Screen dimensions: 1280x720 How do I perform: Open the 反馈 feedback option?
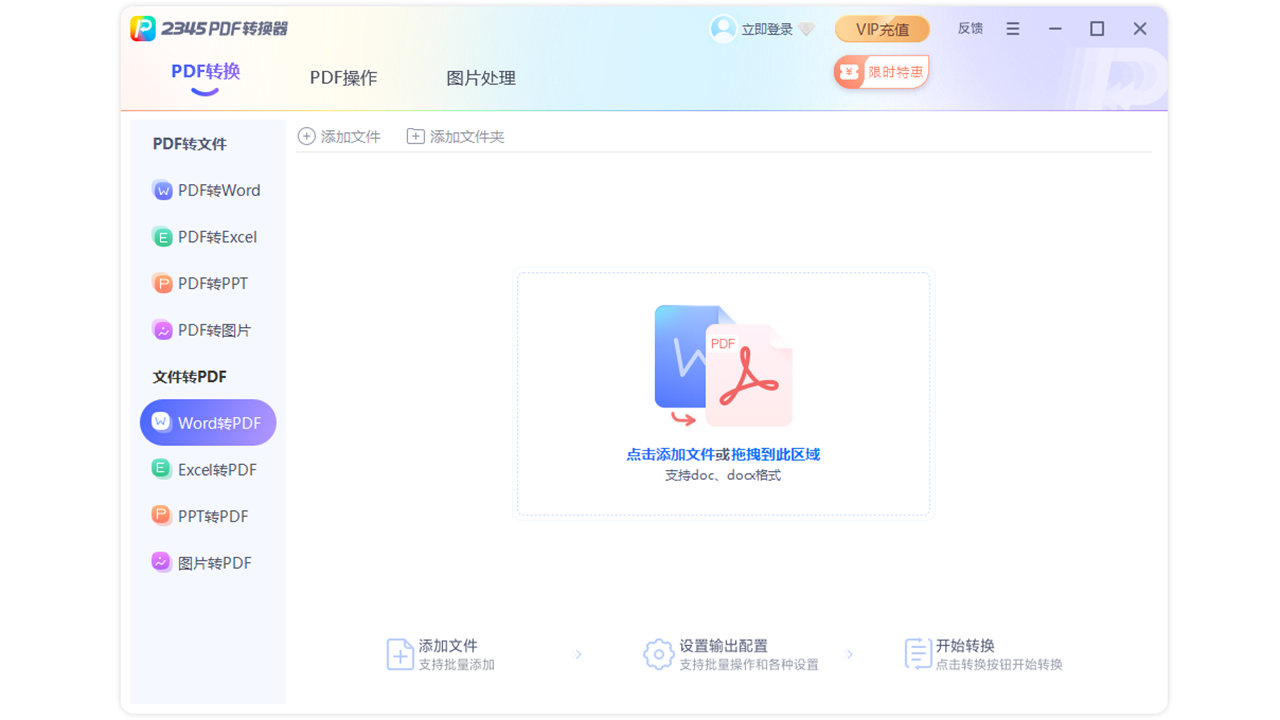969,28
